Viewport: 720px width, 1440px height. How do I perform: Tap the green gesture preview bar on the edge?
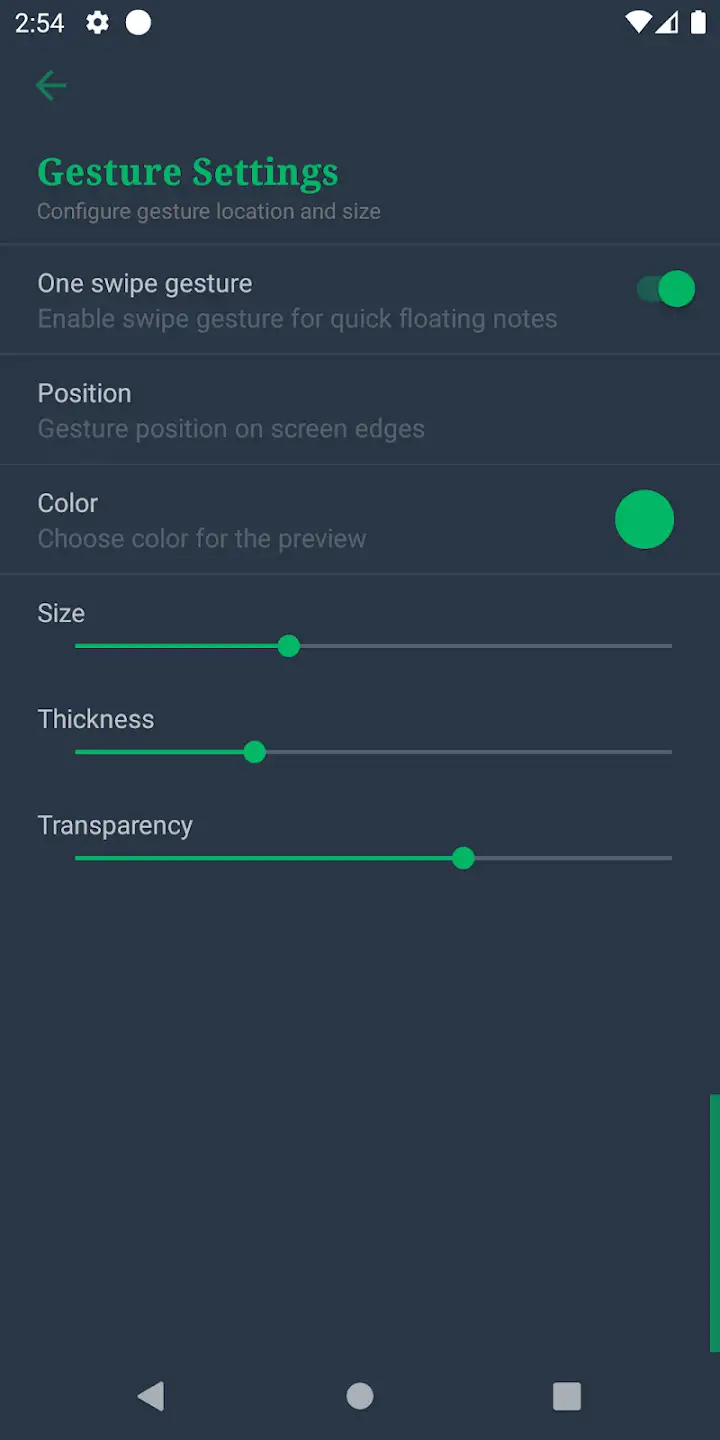pyautogui.click(x=714, y=1223)
